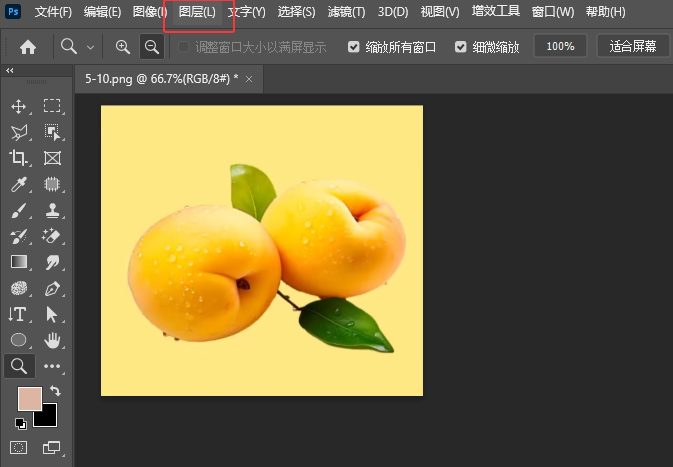Select the Spot Healing patch tool

click(x=52, y=185)
